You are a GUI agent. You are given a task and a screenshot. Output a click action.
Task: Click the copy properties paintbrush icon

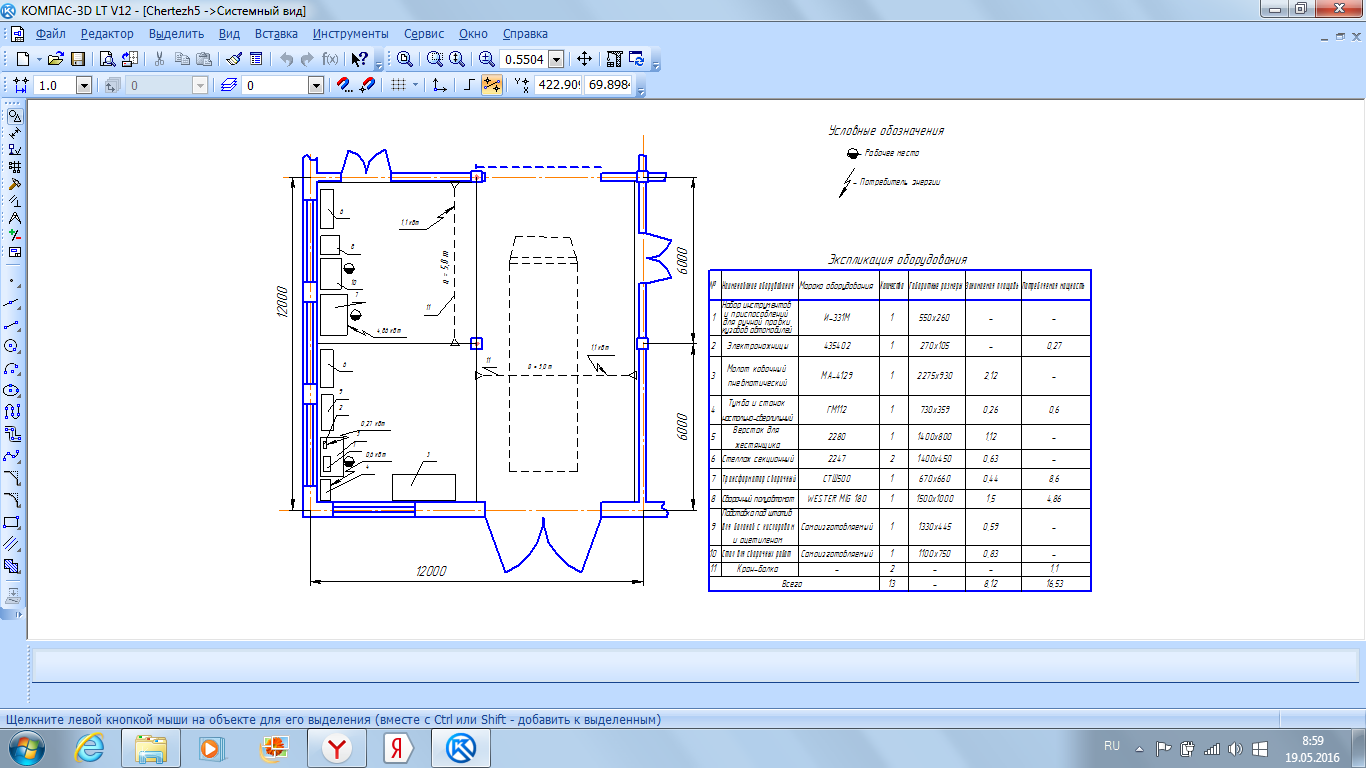coord(234,59)
